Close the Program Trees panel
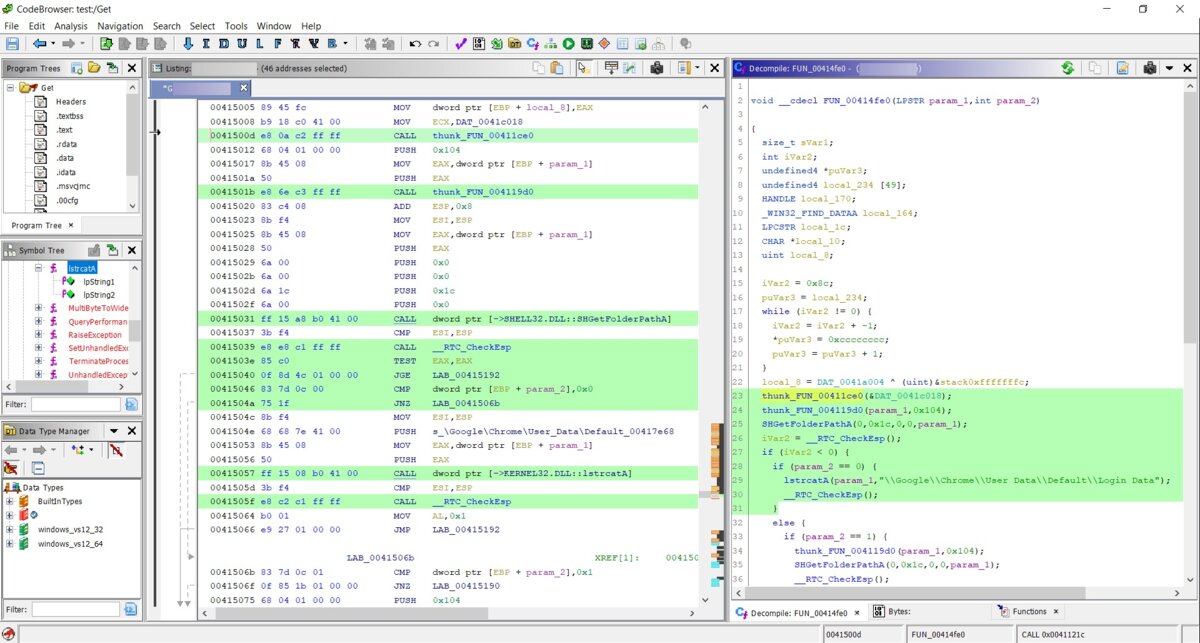The image size is (1200, 643). [x=132, y=68]
